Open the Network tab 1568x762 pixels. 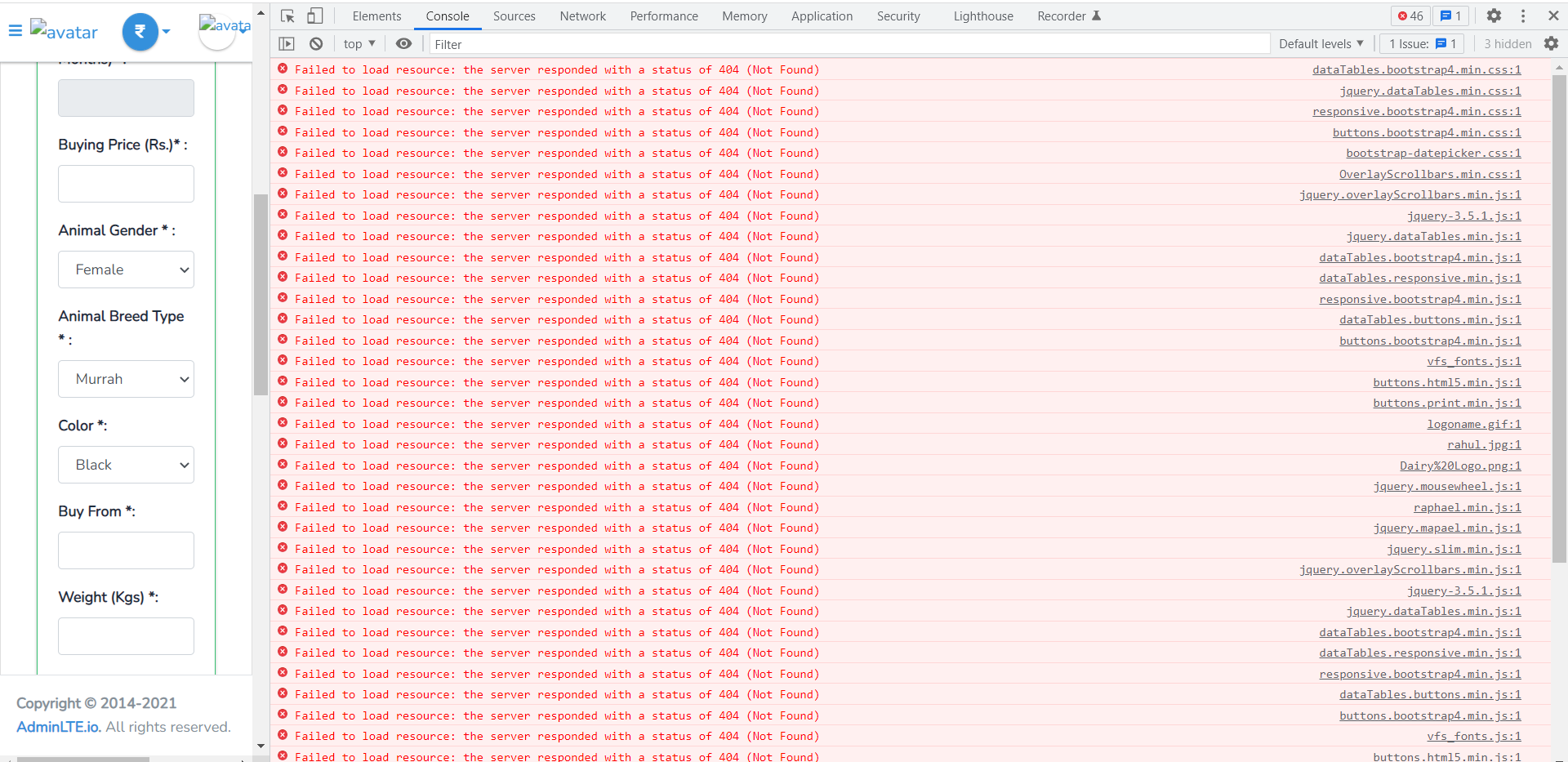(583, 16)
